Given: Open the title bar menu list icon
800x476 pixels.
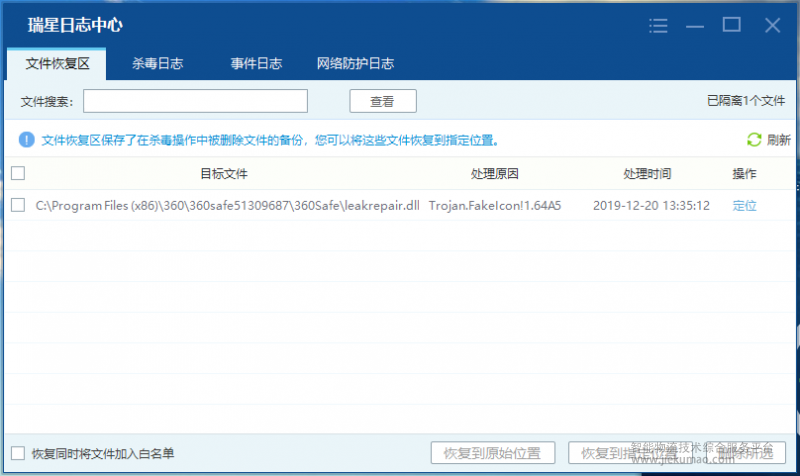Looking at the screenshot, I should [x=657, y=25].
